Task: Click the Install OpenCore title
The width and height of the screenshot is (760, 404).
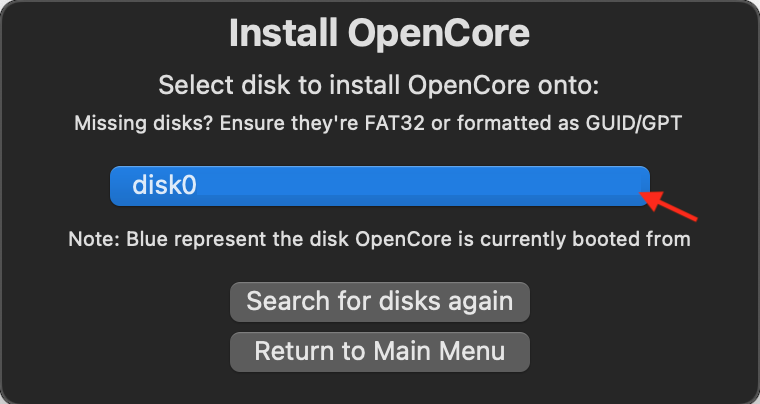Action: [379, 34]
